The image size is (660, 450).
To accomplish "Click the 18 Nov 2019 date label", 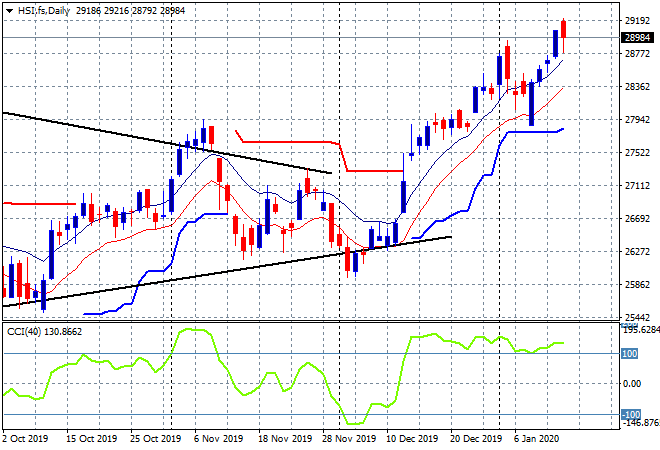I will (285, 439).
